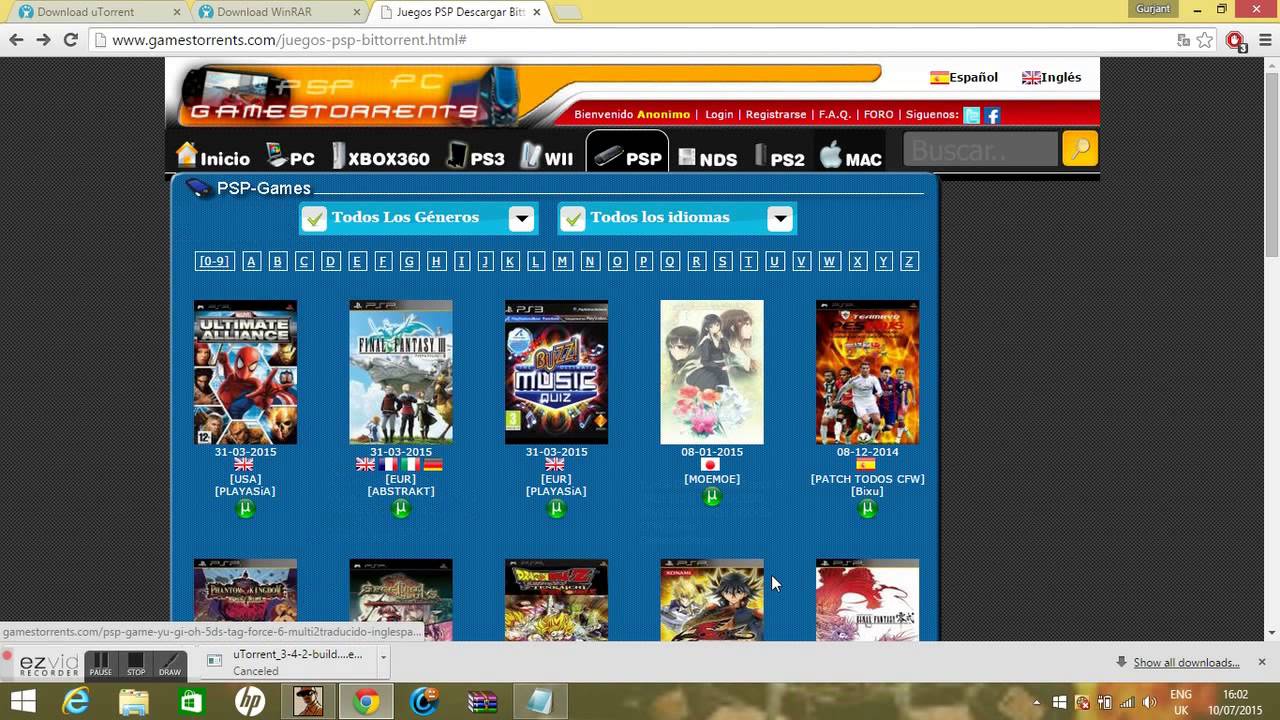Image resolution: width=1280 pixels, height=720 pixels.
Task: Download torrent icon under Ultimate Alliance
Action: click(x=245, y=509)
